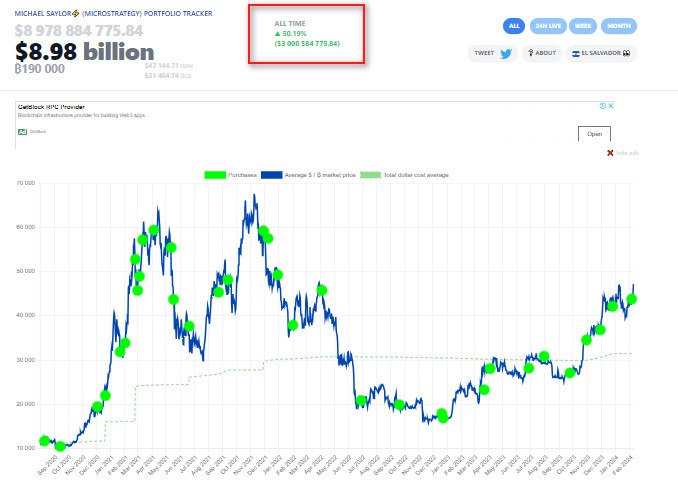
Task: Switch to the ALL time range
Action: click(514, 26)
